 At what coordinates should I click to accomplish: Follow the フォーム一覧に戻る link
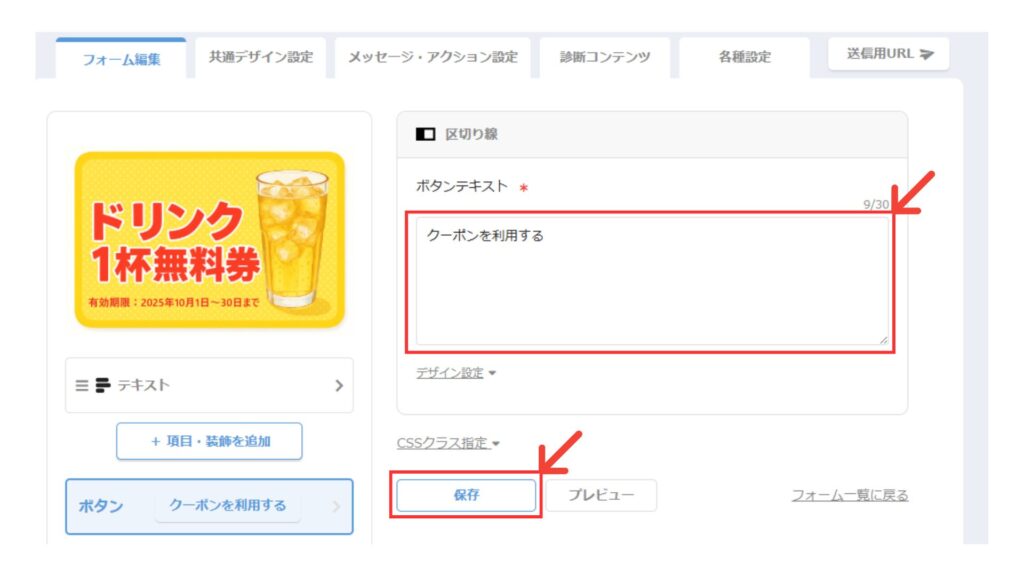[x=850, y=496]
